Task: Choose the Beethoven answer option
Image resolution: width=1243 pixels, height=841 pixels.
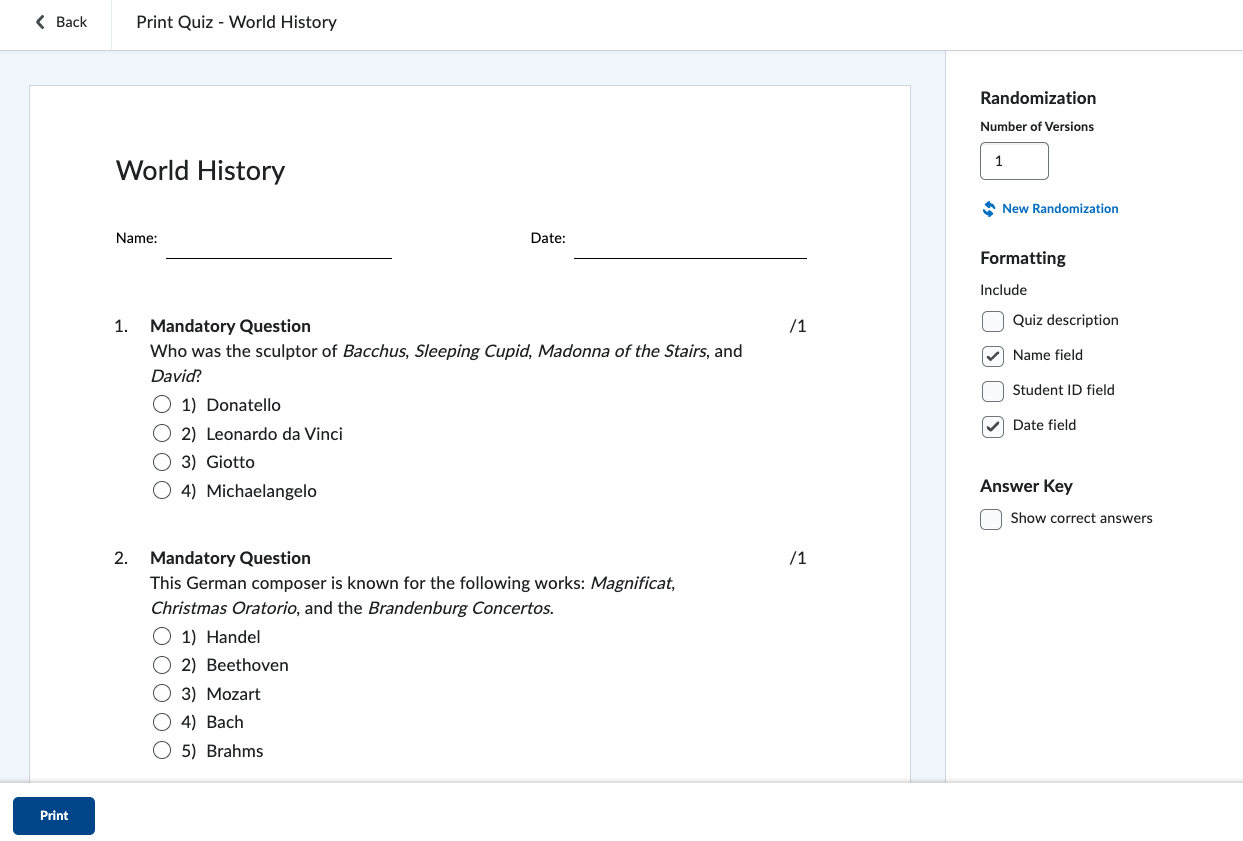Action: pyautogui.click(x=162, y=665)
